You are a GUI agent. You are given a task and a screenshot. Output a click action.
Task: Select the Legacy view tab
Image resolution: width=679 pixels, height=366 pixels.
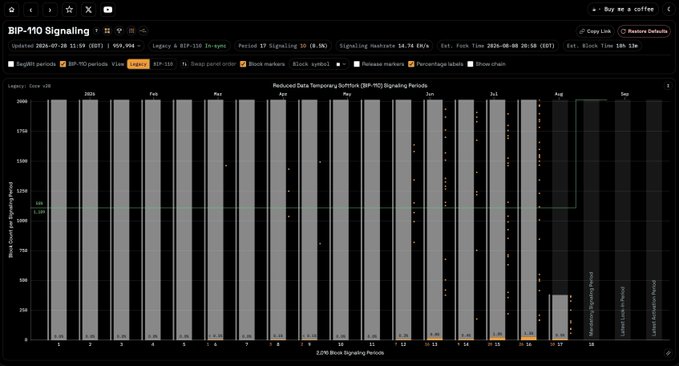tap(138, 64)
